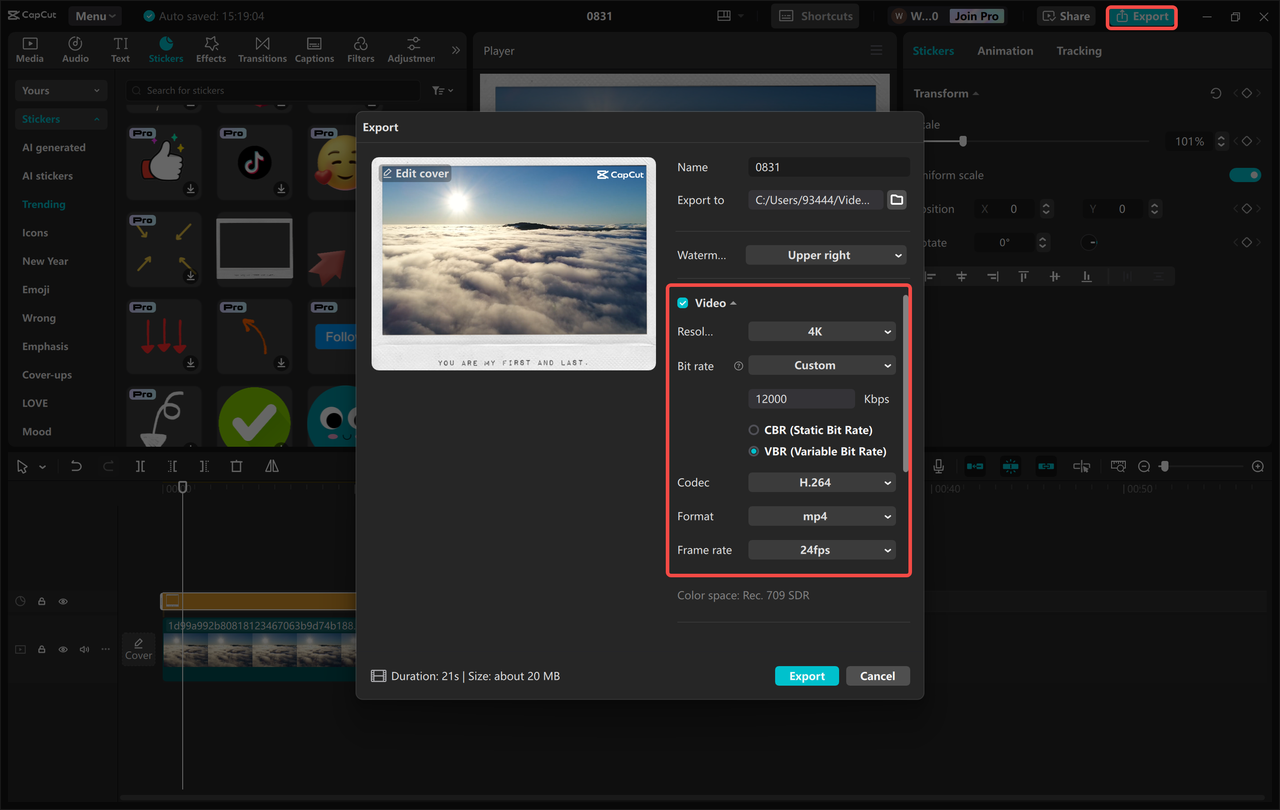
Task: Select the Transitions panel icon
Action: coord(262,48)
